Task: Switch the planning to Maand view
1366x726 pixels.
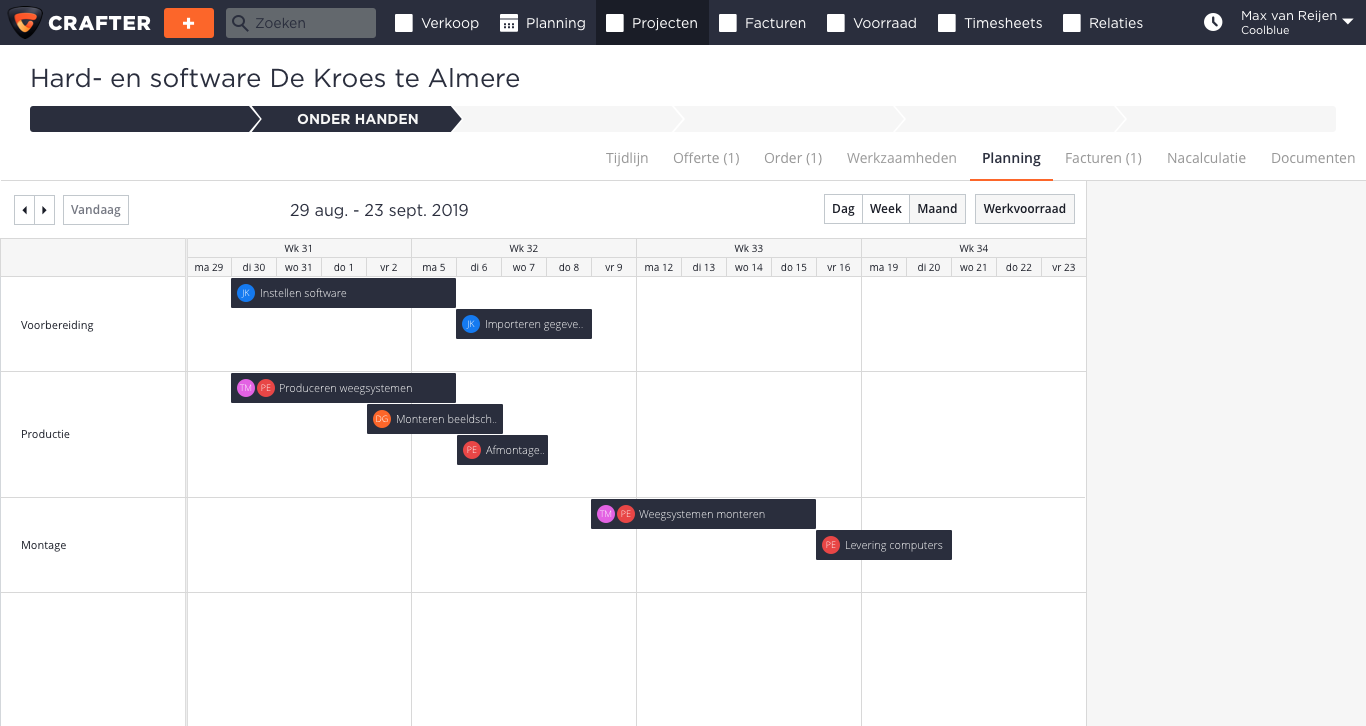Action: point(937,209)
